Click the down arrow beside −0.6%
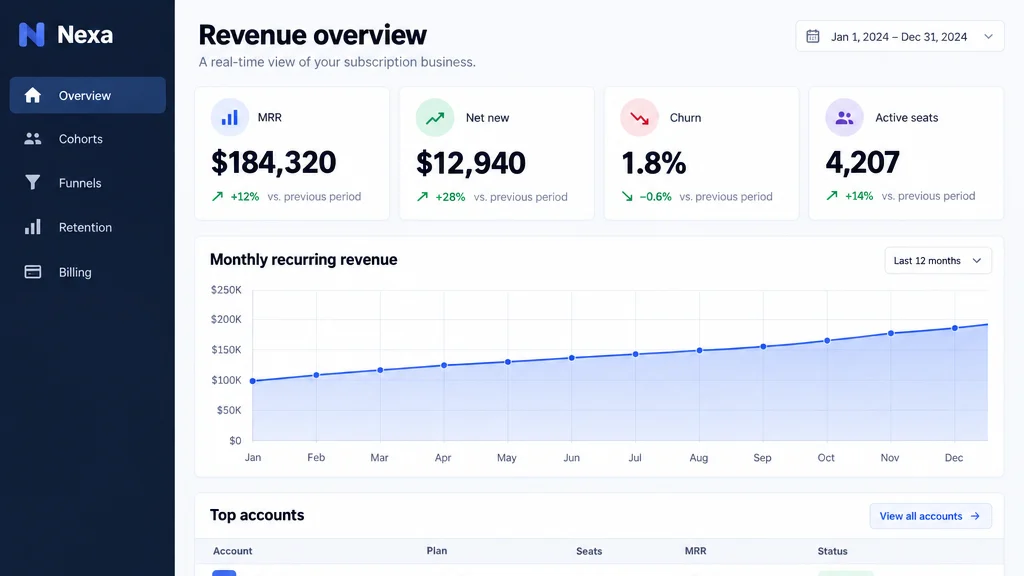This screenshot has height=576, width=1024. click(627, 197)
